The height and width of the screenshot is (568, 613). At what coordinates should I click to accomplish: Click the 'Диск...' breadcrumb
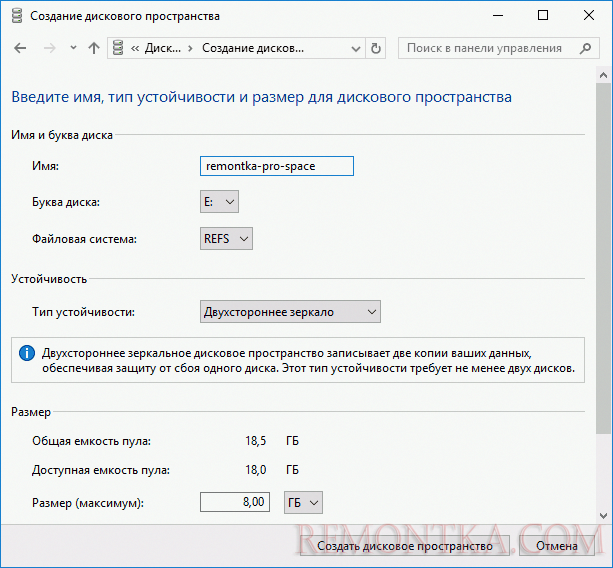pos(163,48)
